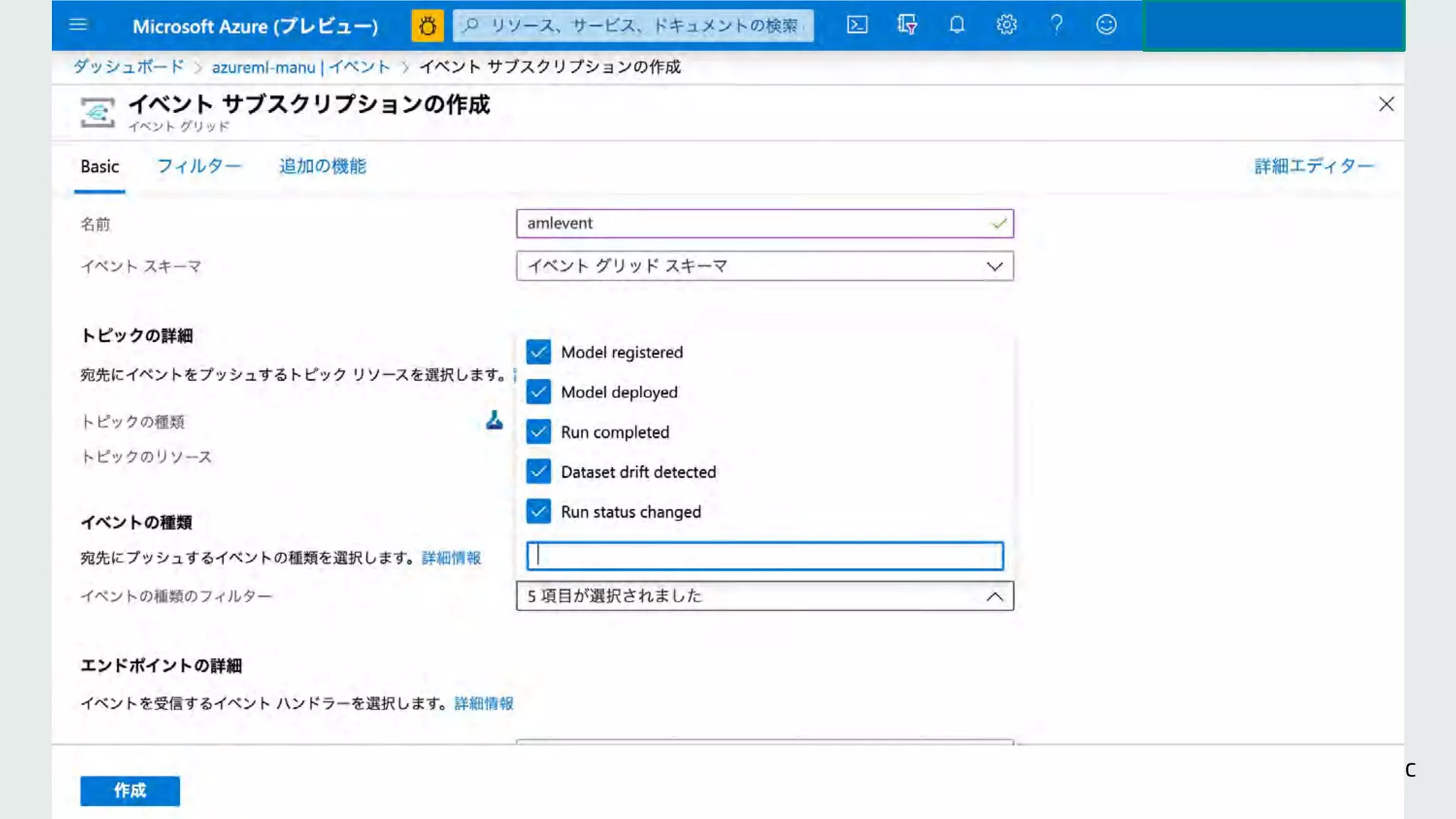
Task: Click the feedback smiley icon
Action: pos(1106,25)
